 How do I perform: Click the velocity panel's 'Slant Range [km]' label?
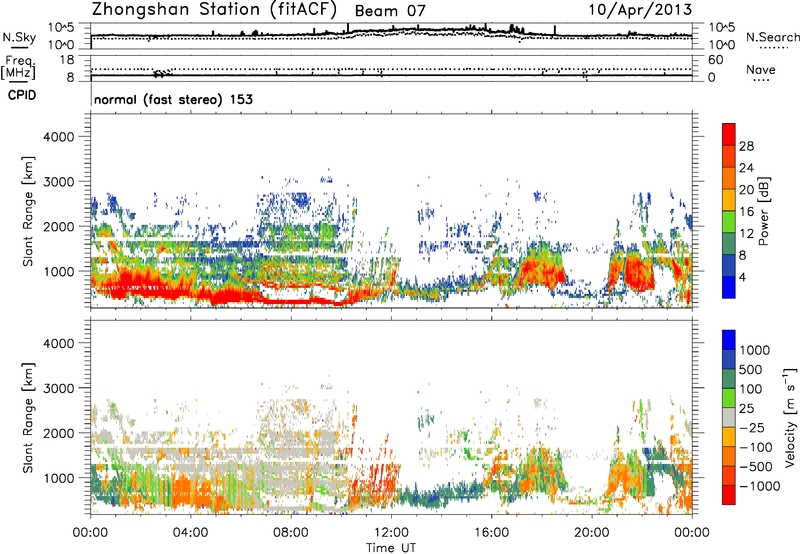click(x=28, y=418)
